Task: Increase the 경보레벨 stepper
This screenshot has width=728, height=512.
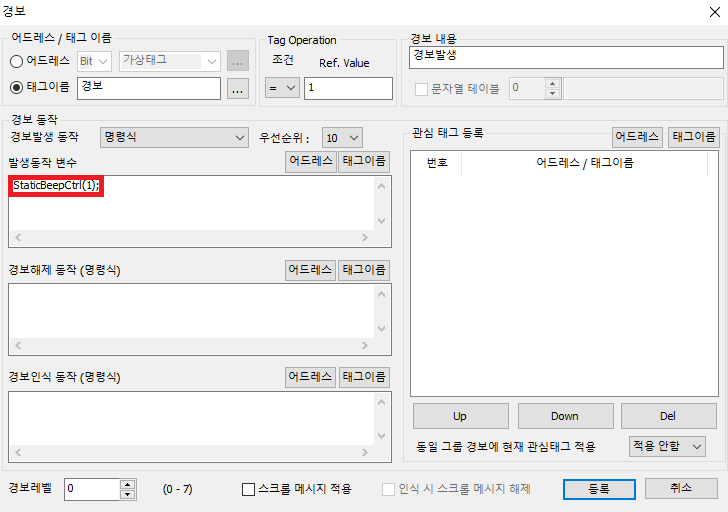Action: (128, 484)
